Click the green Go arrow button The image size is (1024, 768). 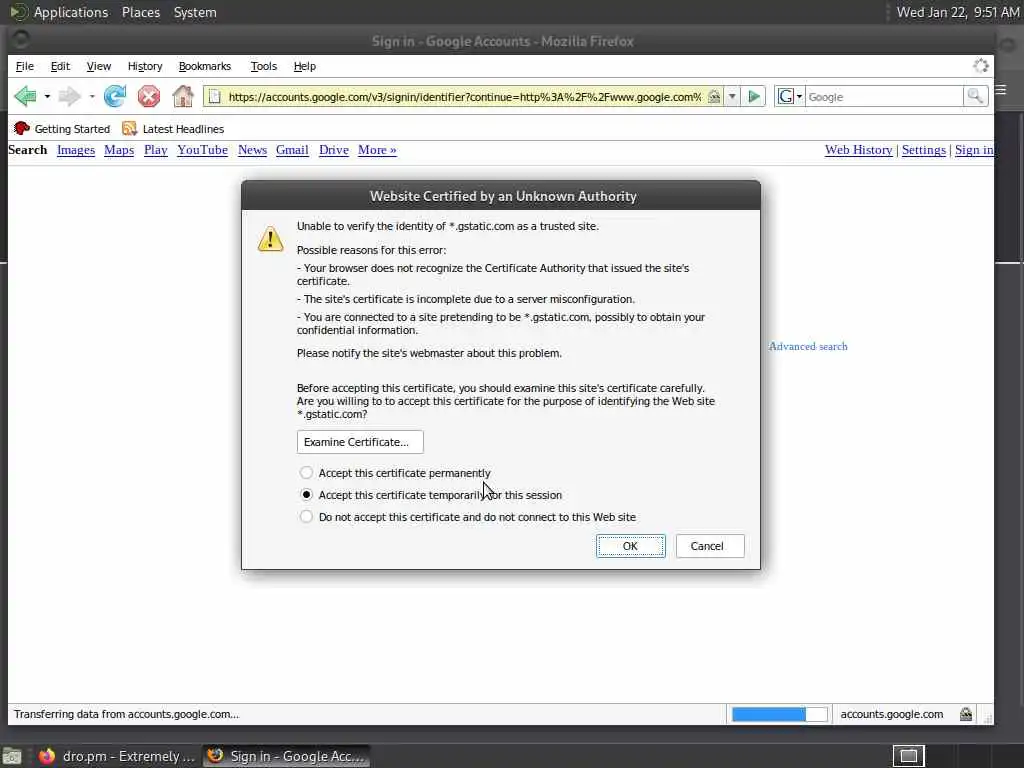click(754, 97)
